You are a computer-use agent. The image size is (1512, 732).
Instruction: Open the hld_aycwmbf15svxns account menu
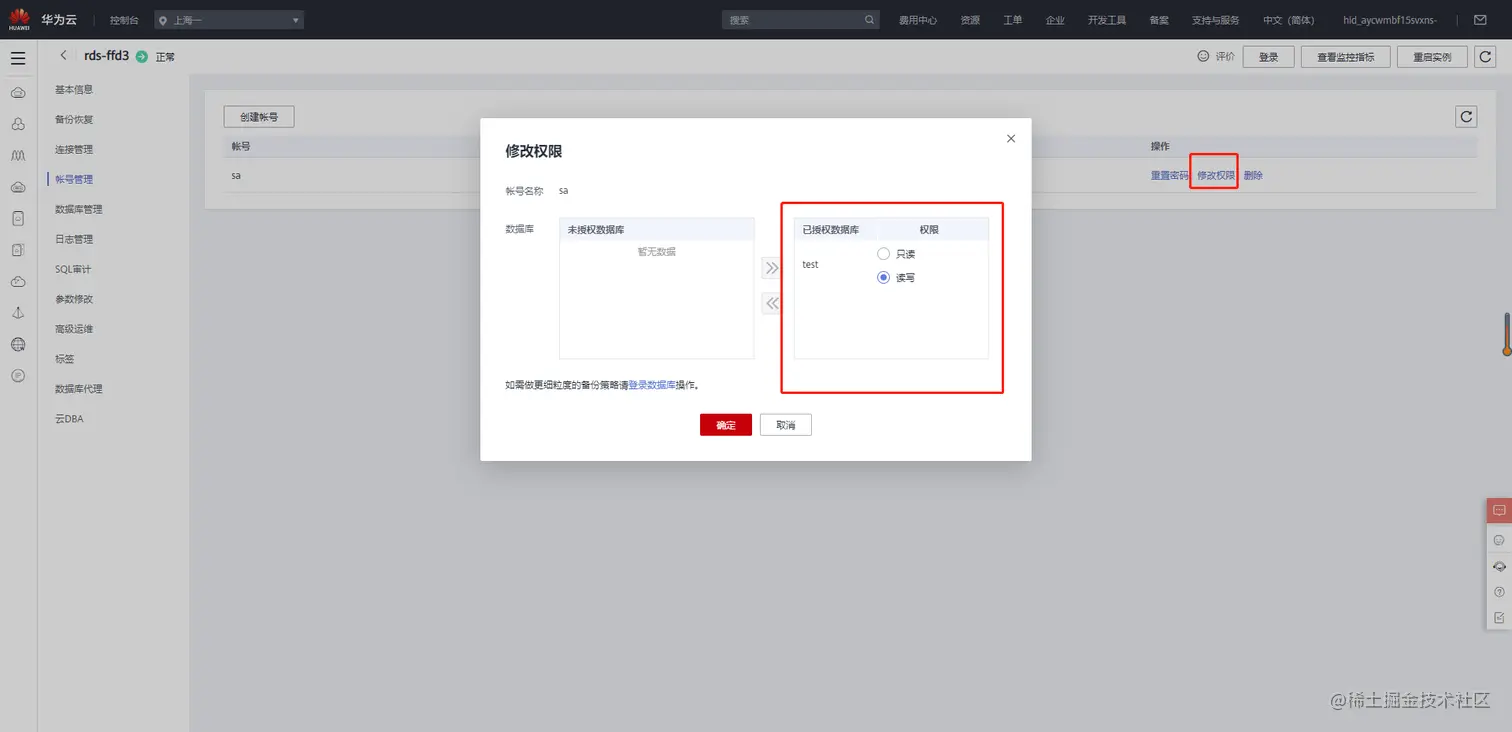[x=1390, y=19]
